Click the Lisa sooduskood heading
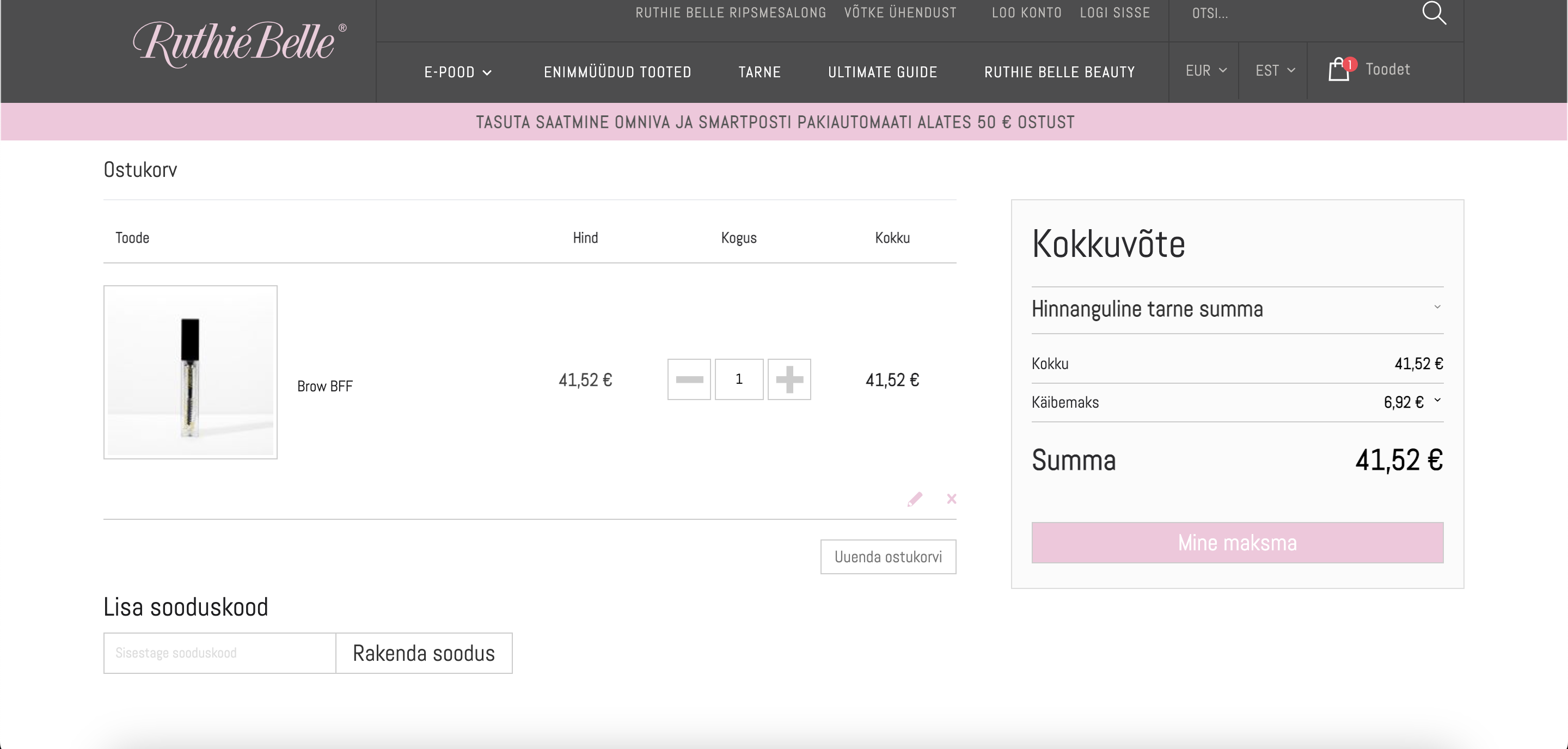The height and width of the screenshot is (749, 1568). coord(186,606)
